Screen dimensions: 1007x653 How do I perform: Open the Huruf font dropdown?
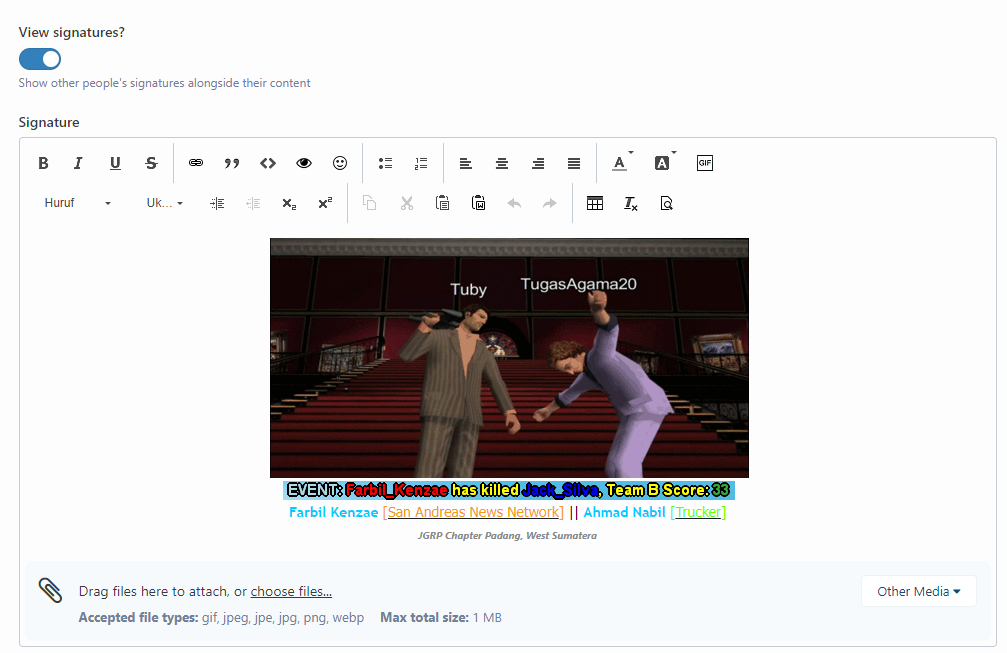tap(77, 203)
